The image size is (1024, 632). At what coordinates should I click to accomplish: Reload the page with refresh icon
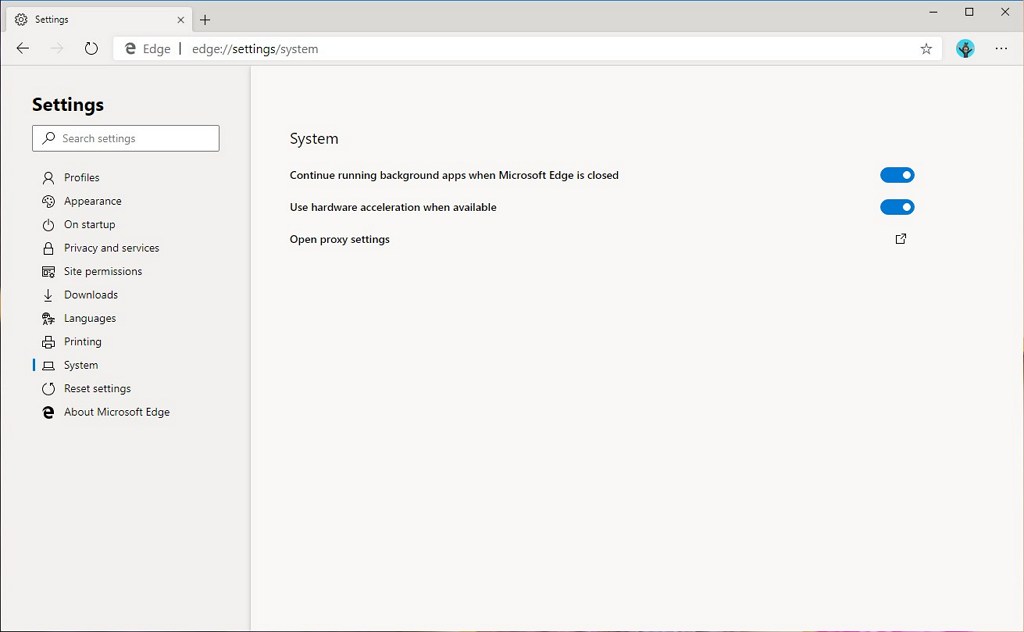[91, 48]
